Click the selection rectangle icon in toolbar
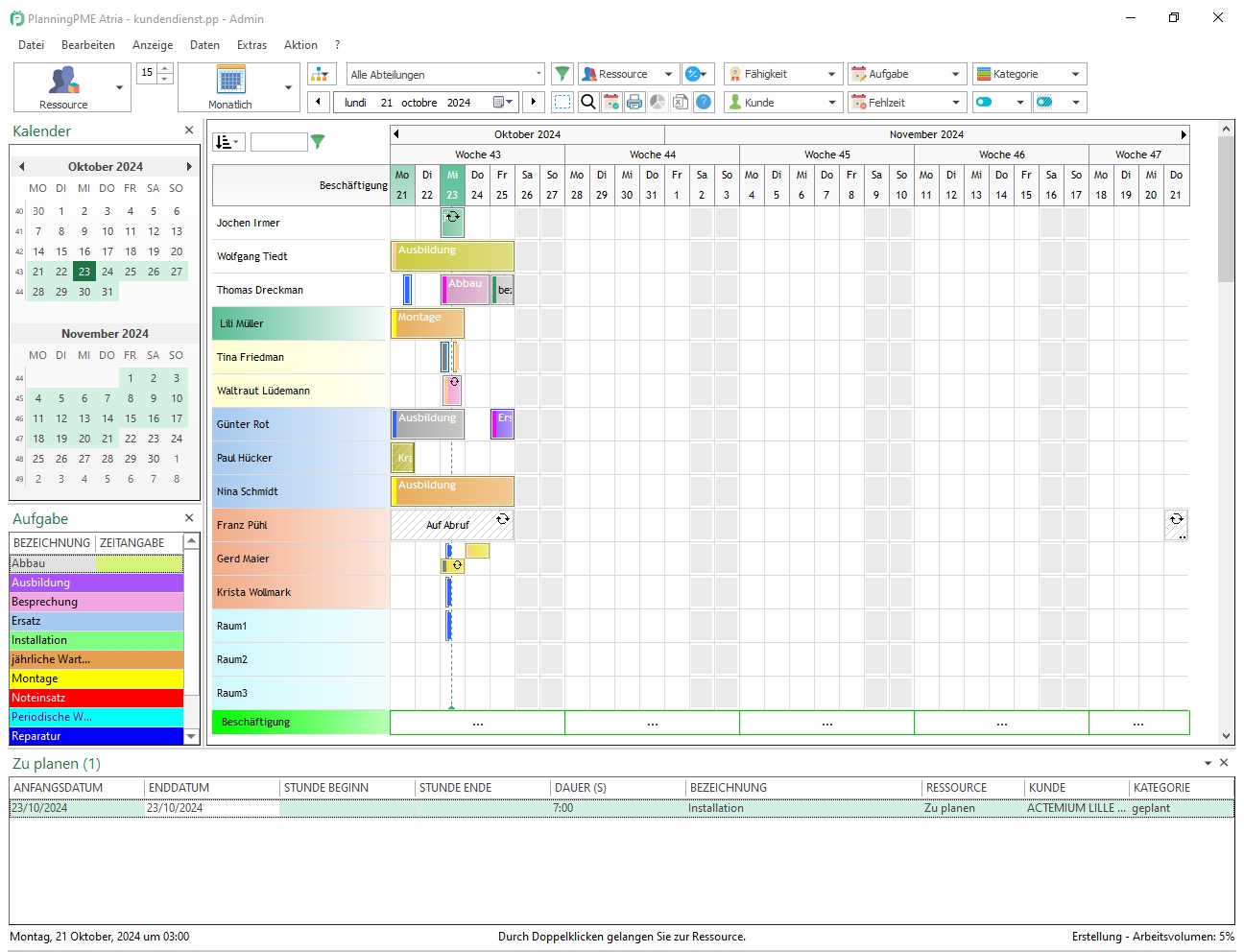The image size is (1244, 952). (562, 102)
